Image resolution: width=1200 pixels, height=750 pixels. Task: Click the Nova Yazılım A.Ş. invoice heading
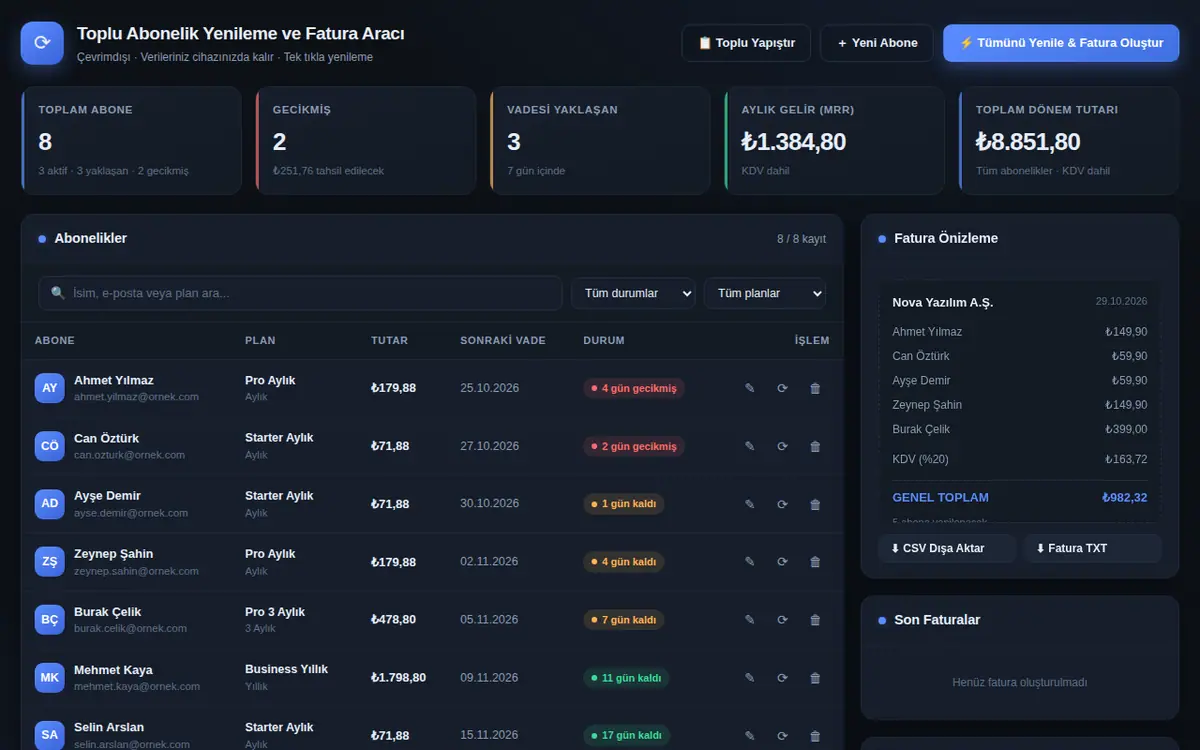(x=943, y=302)
